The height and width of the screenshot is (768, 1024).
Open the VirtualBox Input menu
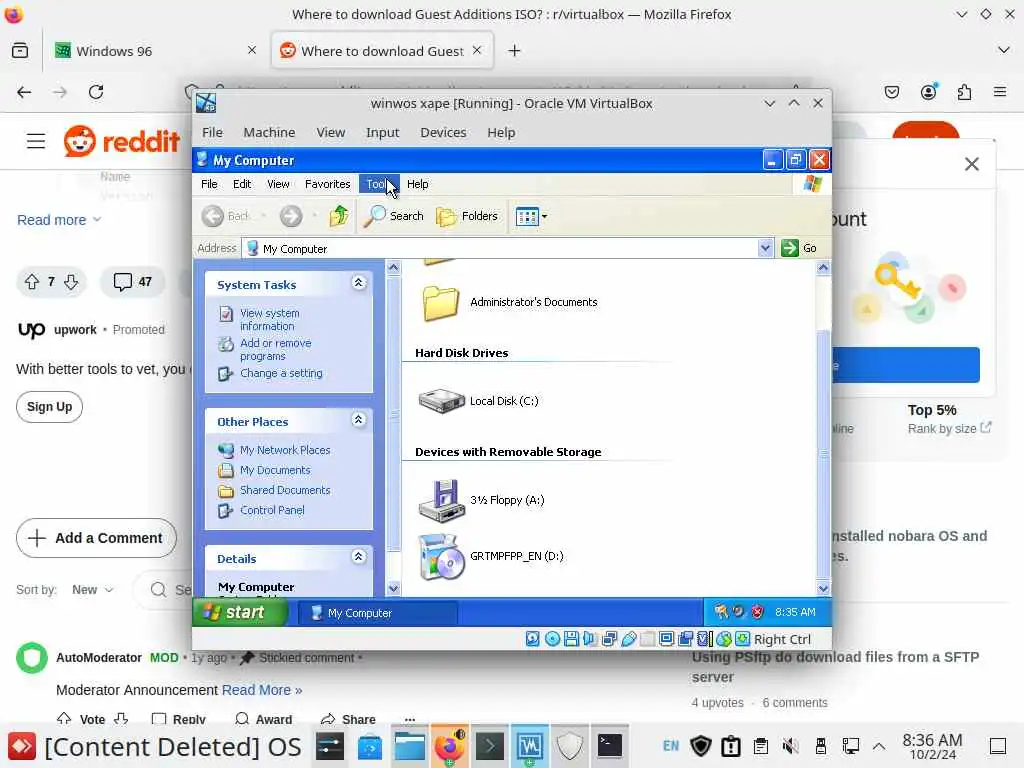(x=382, y=133)
